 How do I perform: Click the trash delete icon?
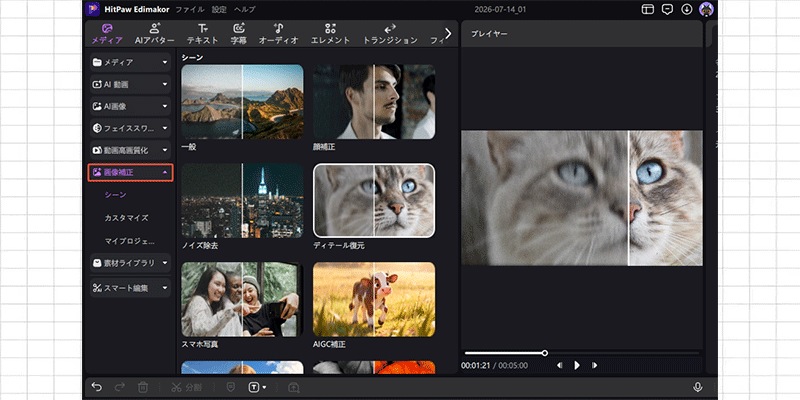143,387
